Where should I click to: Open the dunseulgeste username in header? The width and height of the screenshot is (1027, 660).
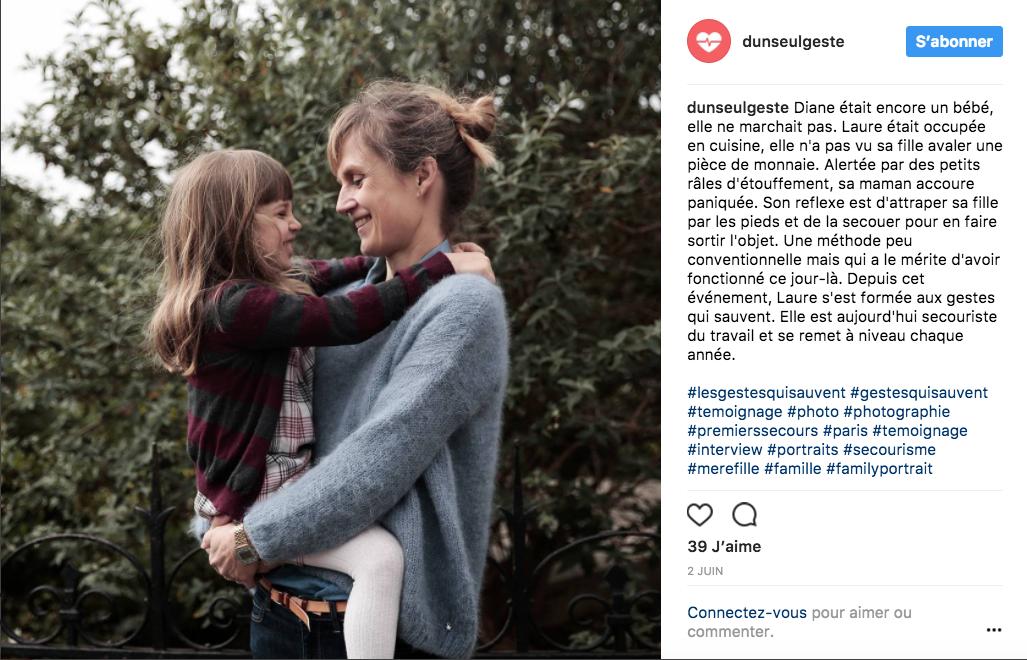(793, 41)
